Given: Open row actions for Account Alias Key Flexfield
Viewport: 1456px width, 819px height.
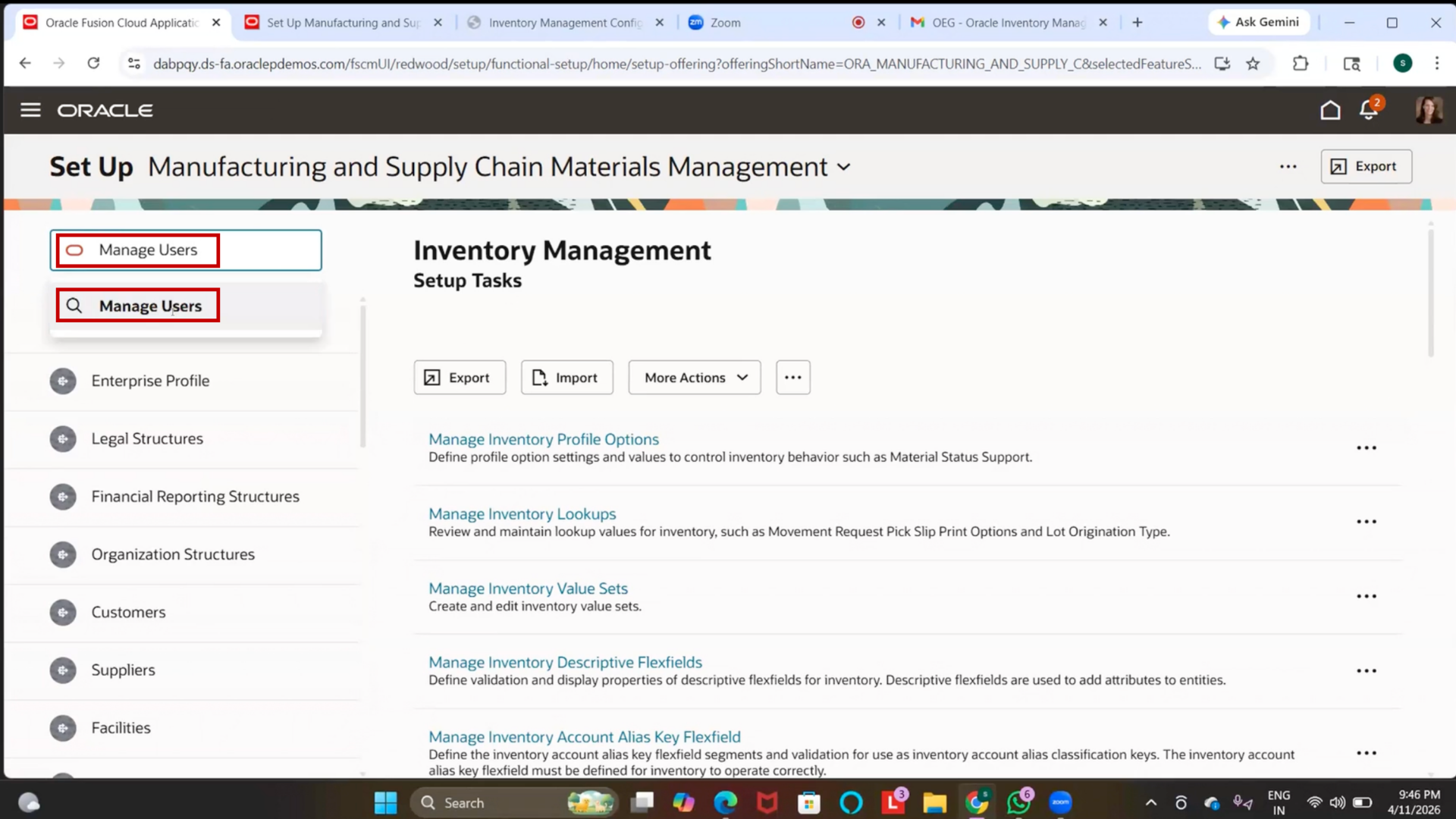Looking at the screenshot, I should [1366, 753].
